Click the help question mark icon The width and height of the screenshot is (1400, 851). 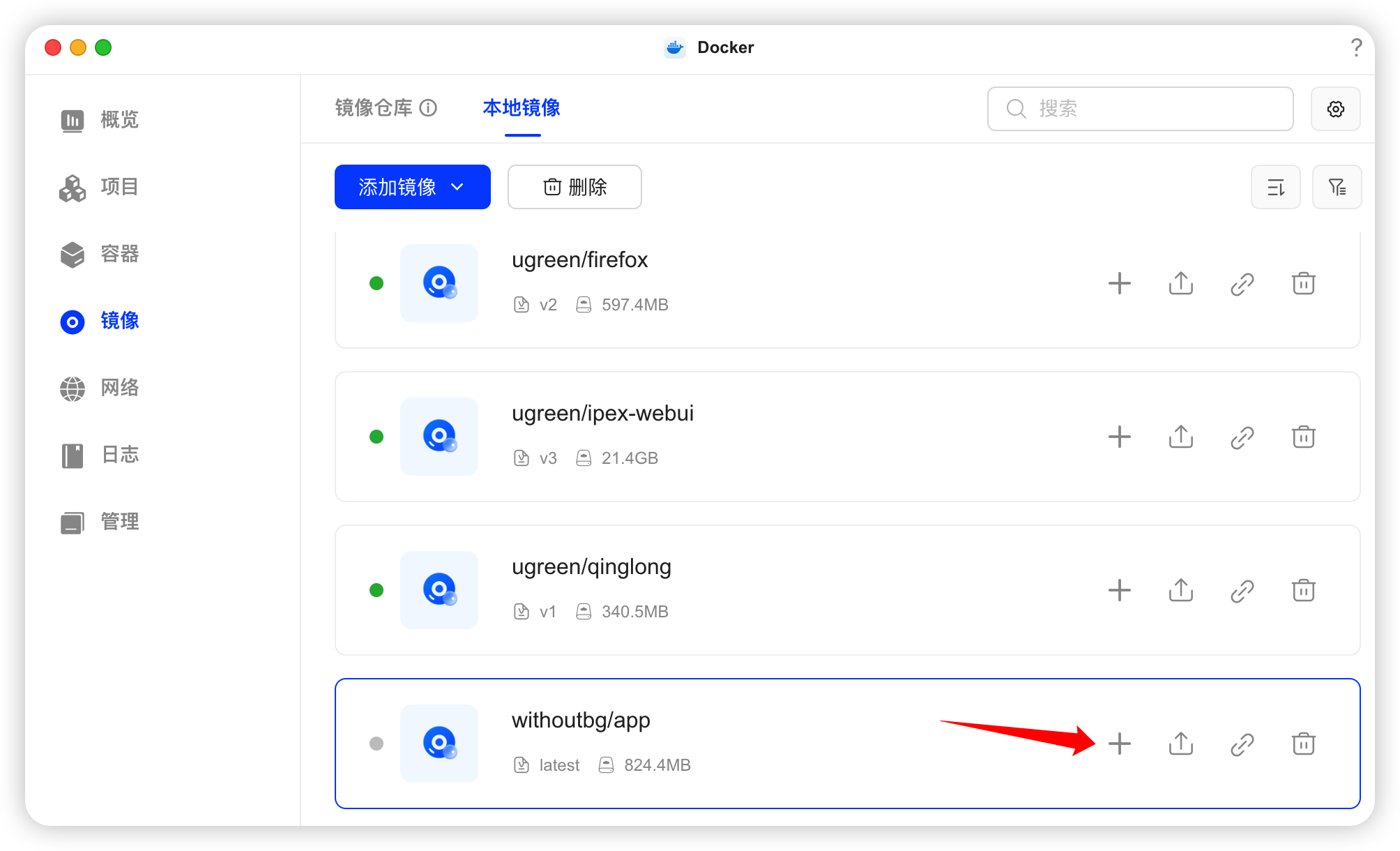1355,47
